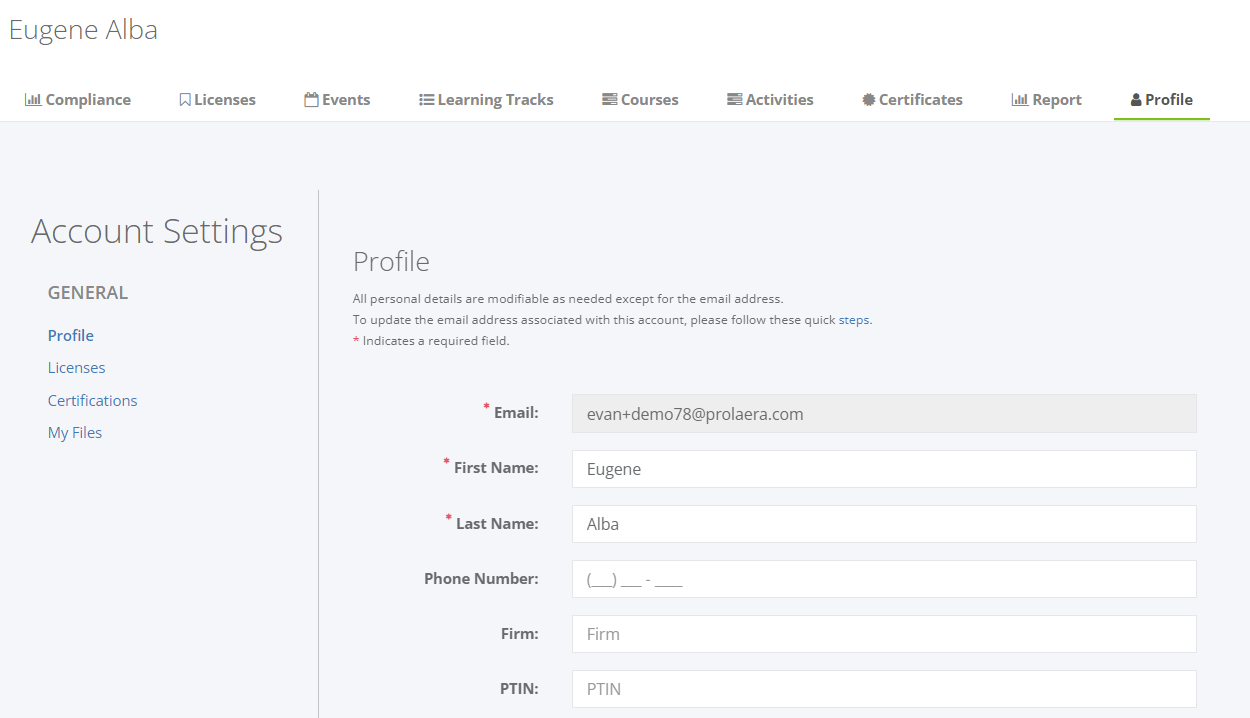Click the Licenses bookmark icon
Image resolution: width=1250 pixels, height=718 pixels.
point(185,100)
